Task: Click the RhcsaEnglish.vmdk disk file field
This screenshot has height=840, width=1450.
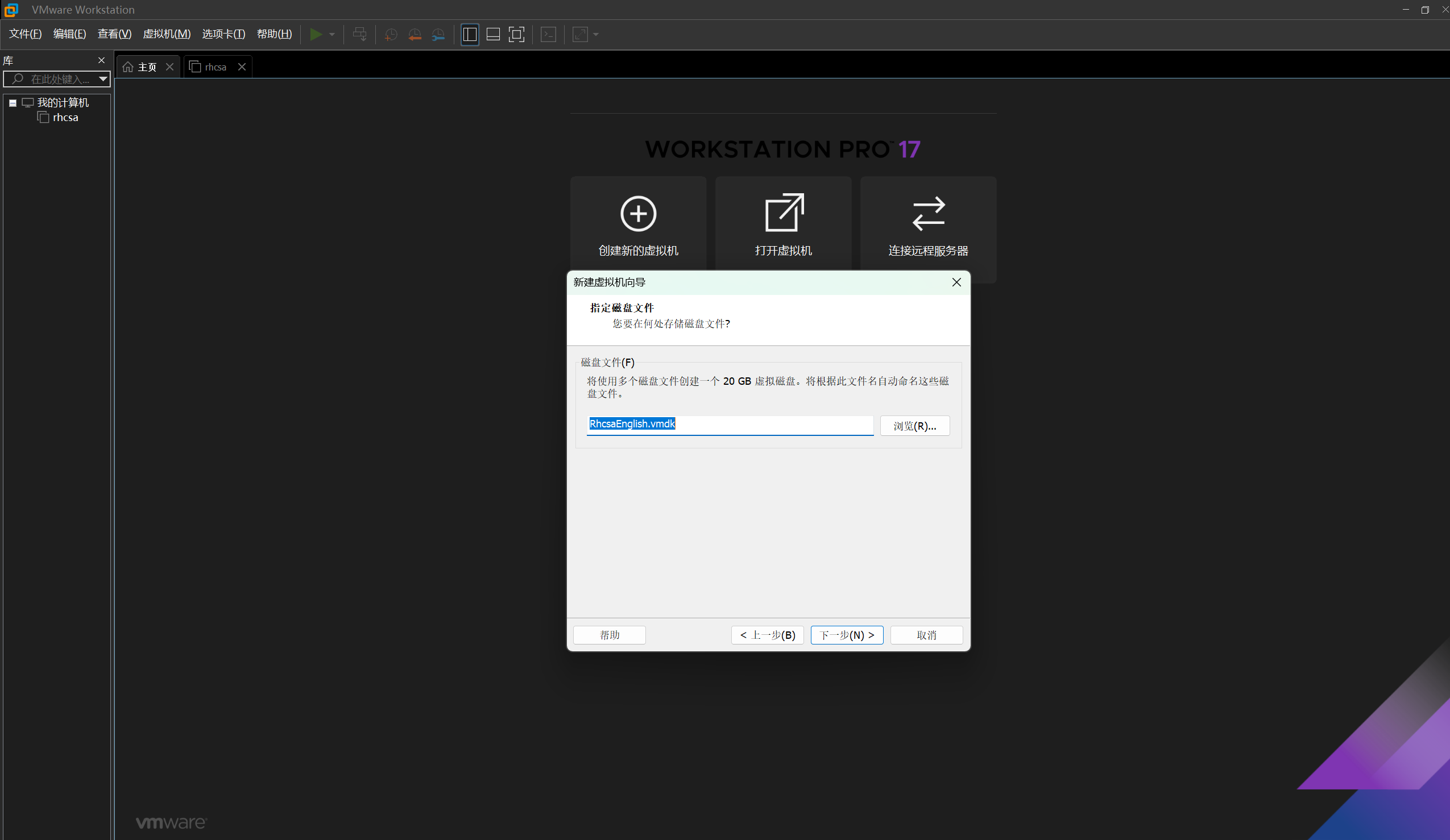Action: tap(730, 425)
